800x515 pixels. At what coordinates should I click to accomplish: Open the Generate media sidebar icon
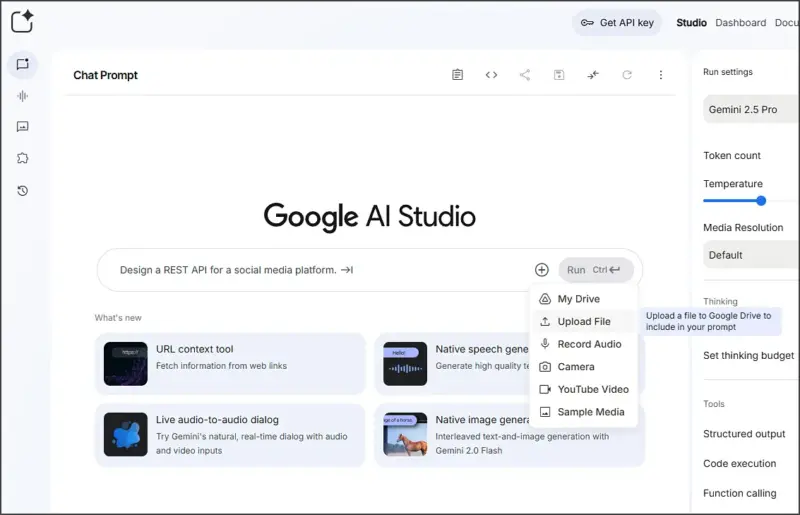(x=22, y=127)
